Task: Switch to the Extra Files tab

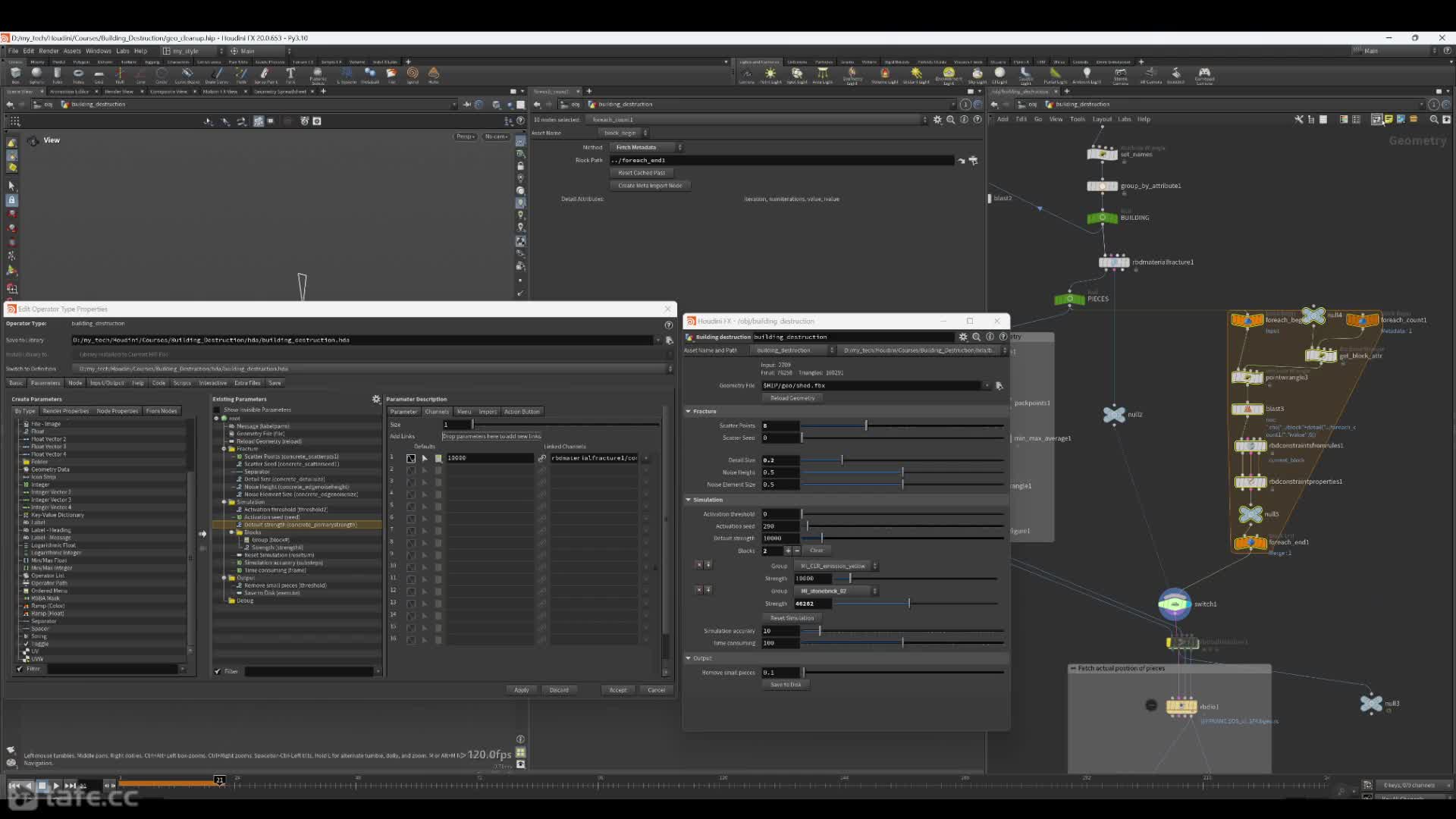Action: tap(247, 383)
